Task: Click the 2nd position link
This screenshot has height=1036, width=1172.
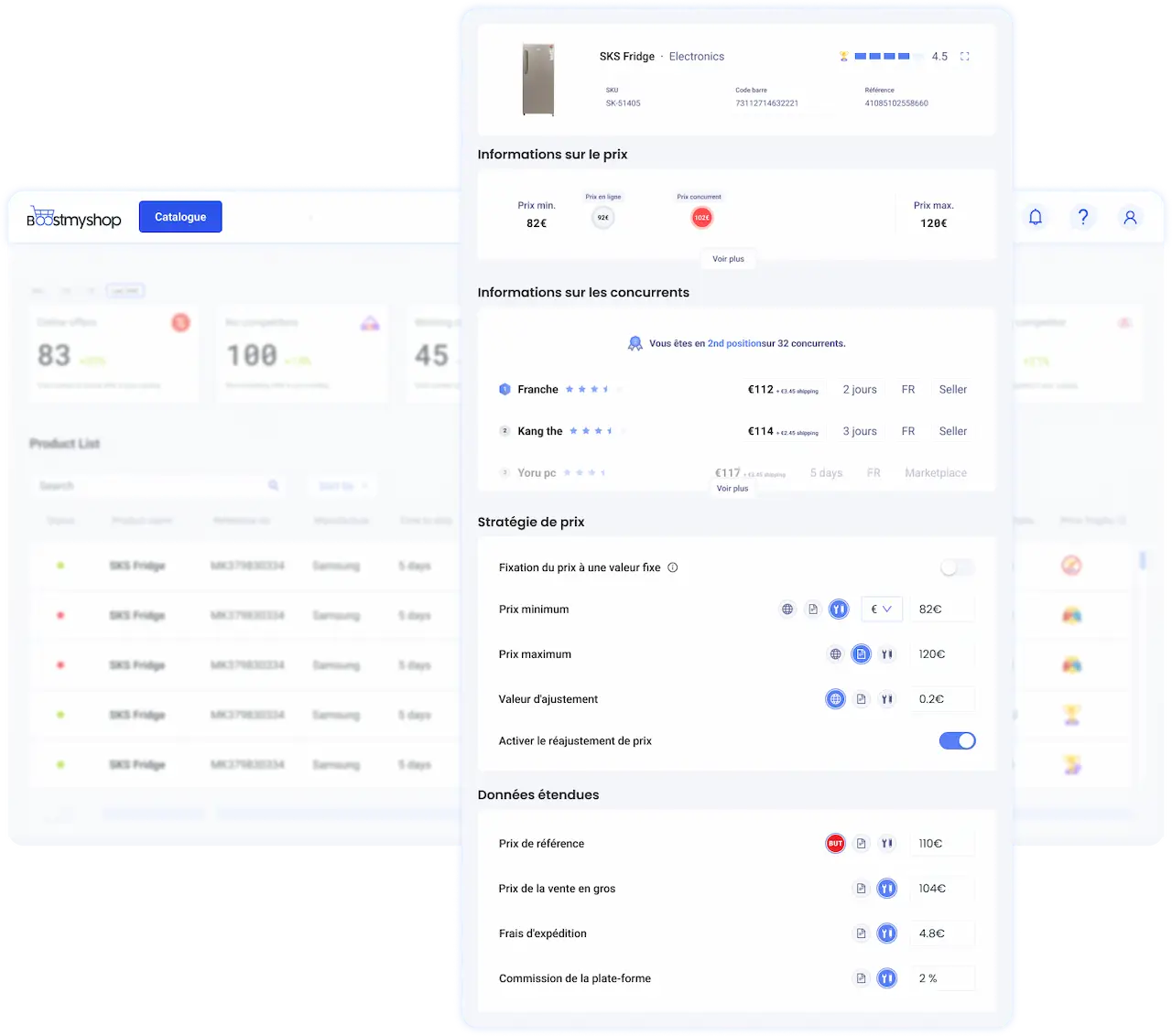Action: pyautogui.click(x=734, y=344)
